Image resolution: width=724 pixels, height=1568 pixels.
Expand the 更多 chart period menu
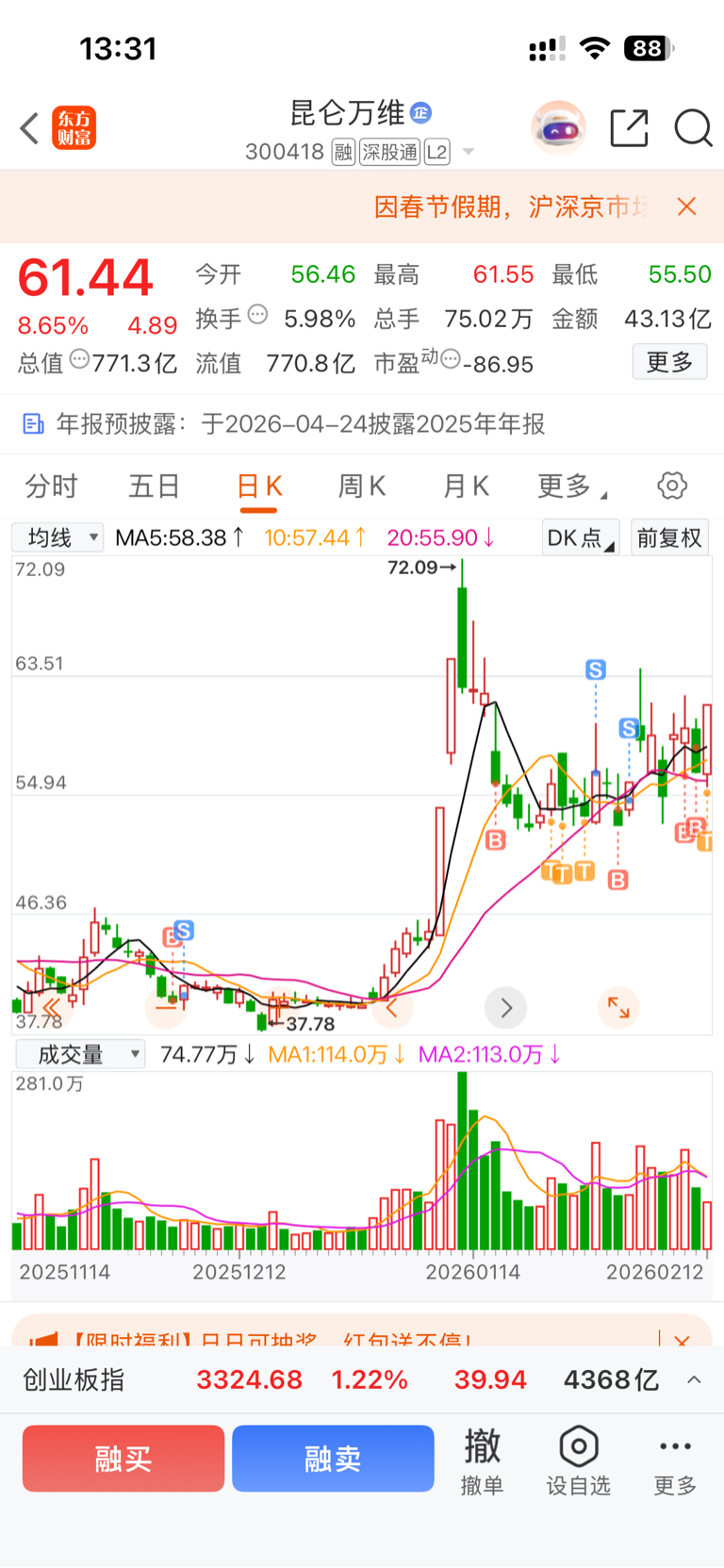point(571,487)
